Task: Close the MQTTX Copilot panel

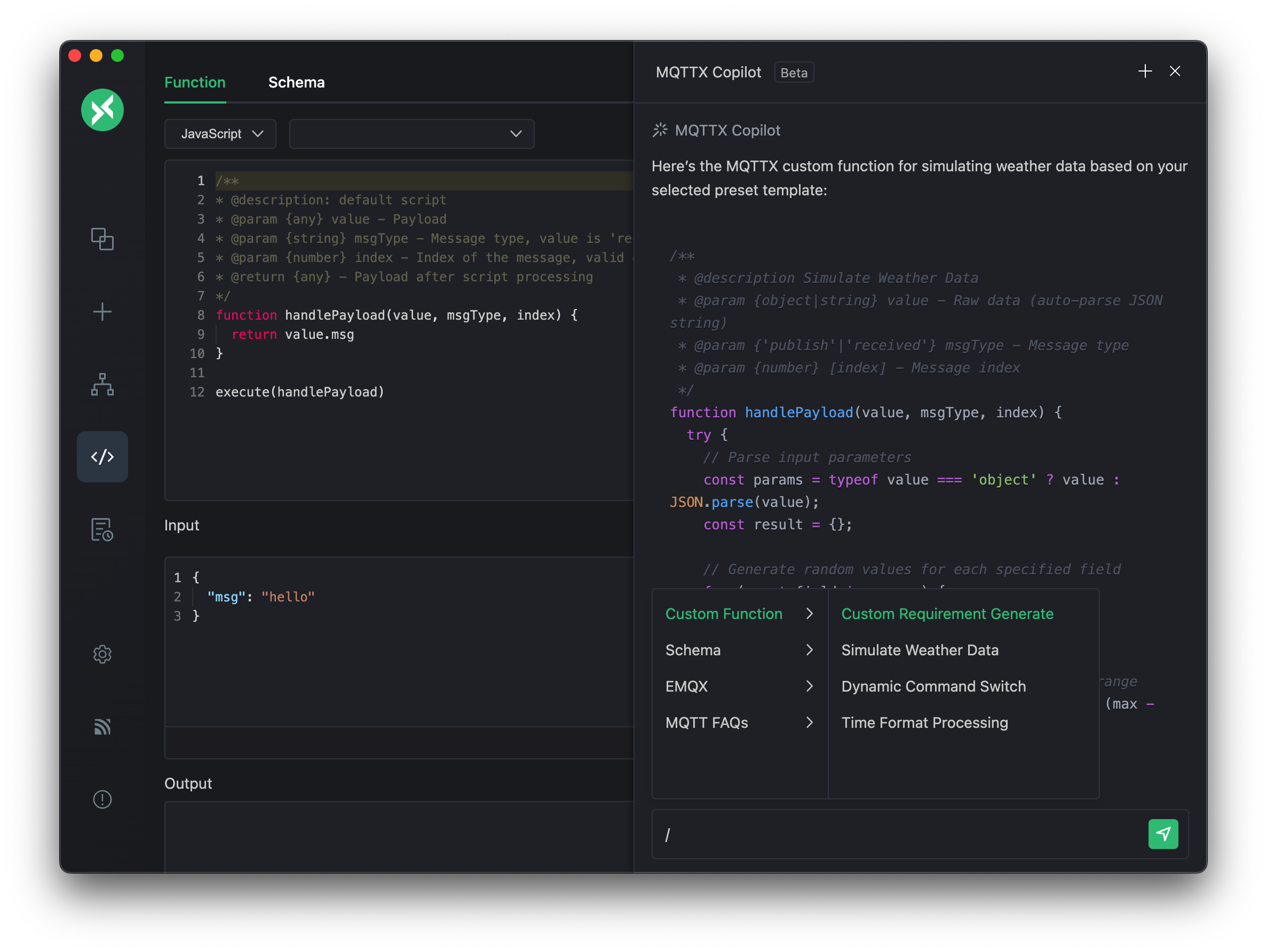Action: point(1174,71)
